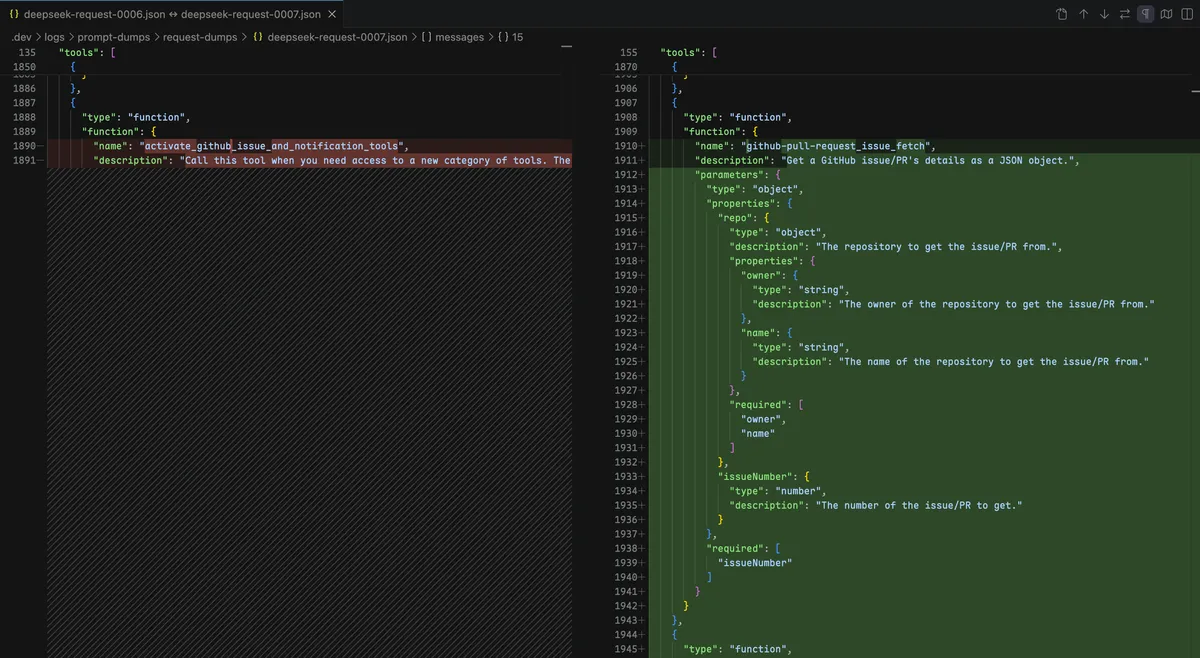Click "function": { on right line 1909
The height and width of the screenshot is (658, 1200).
coord(720,131)
